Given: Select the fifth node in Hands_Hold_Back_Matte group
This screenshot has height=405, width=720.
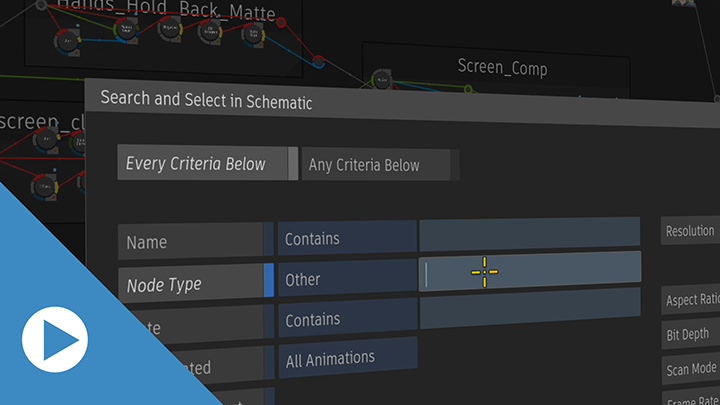Looking at the screenshot, I should pos(253,34).
